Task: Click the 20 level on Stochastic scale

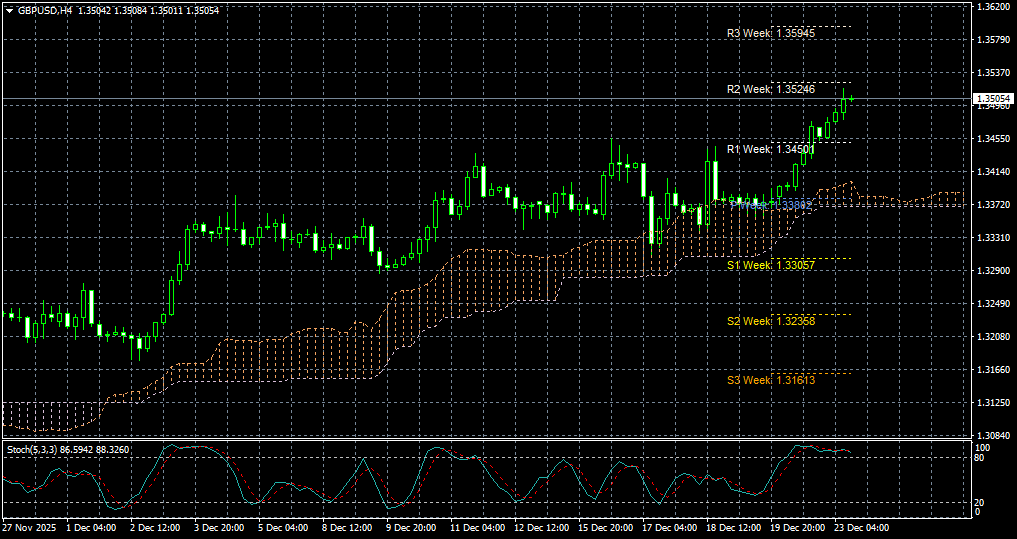Action: coord(981,503)
